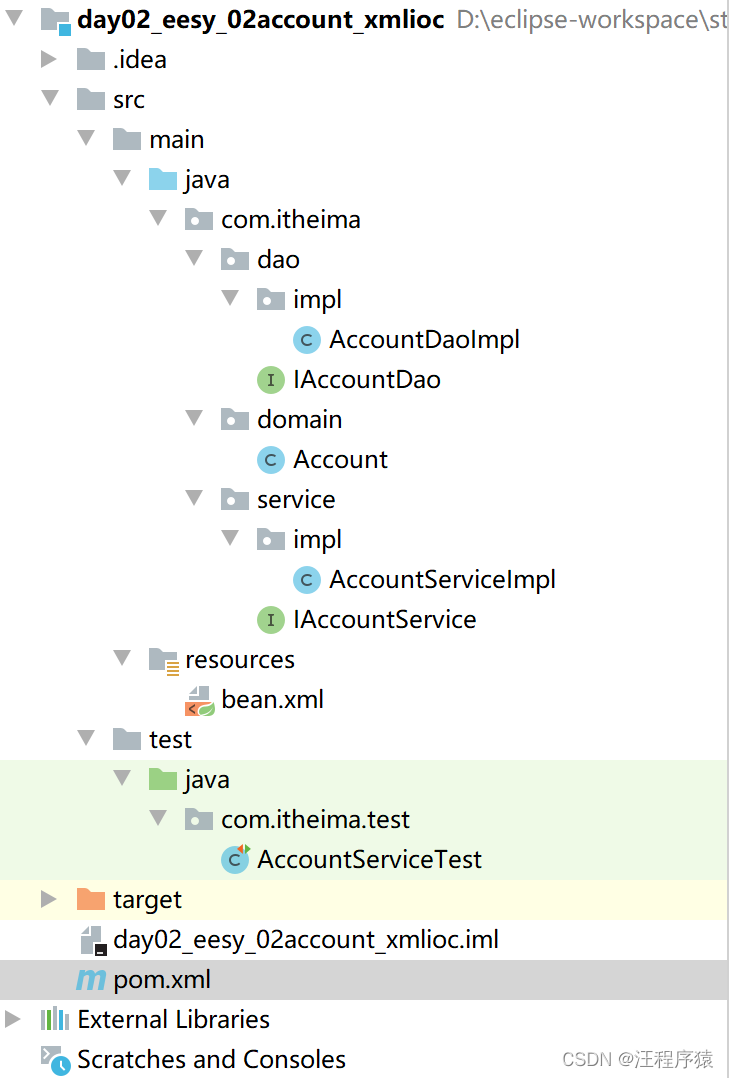The width and height of the screenshot is (729, 1078).
Task: Select the domain package
Action: coord(299,420)
